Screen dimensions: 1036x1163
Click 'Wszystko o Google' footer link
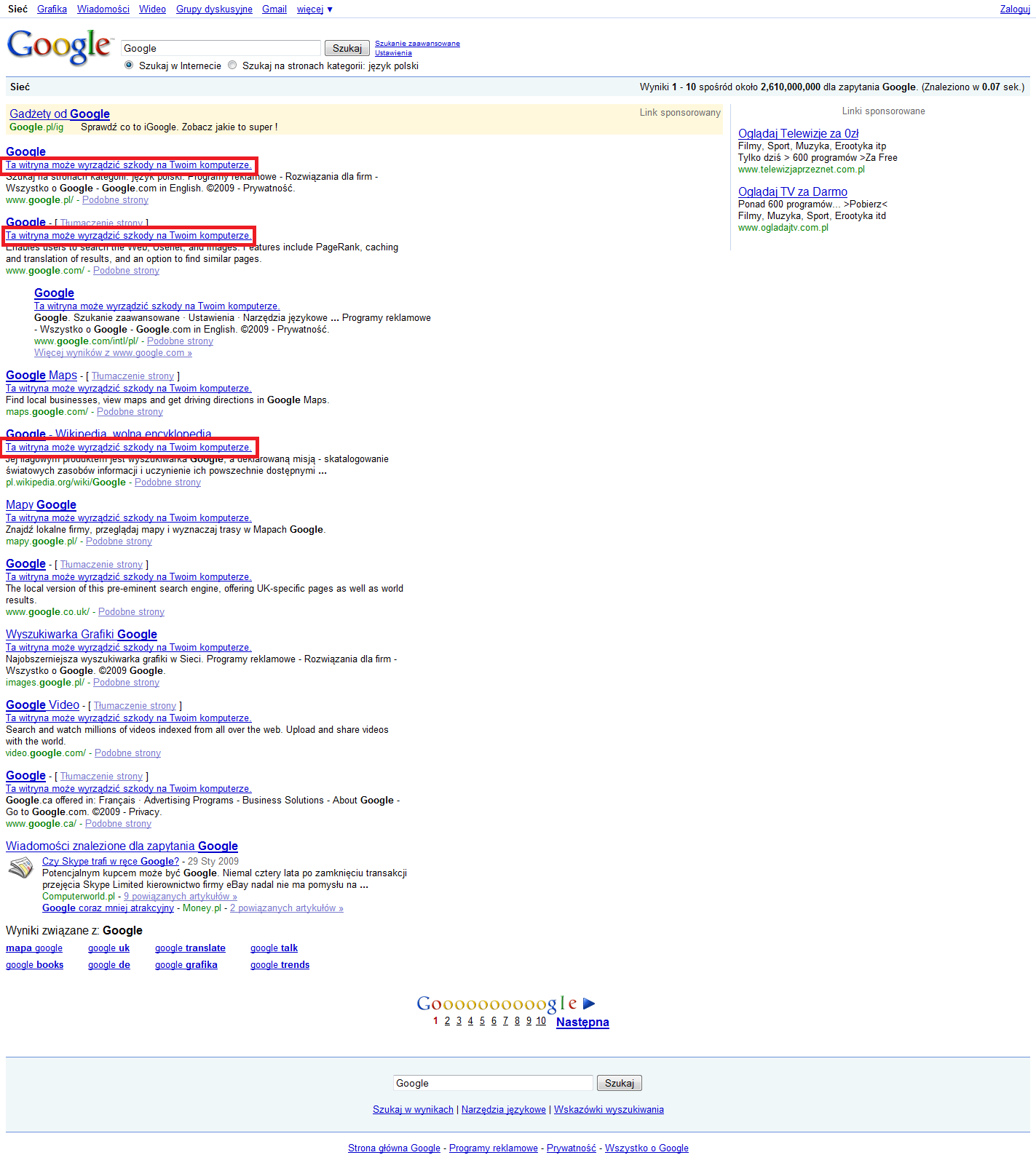tap(646, 1148)
